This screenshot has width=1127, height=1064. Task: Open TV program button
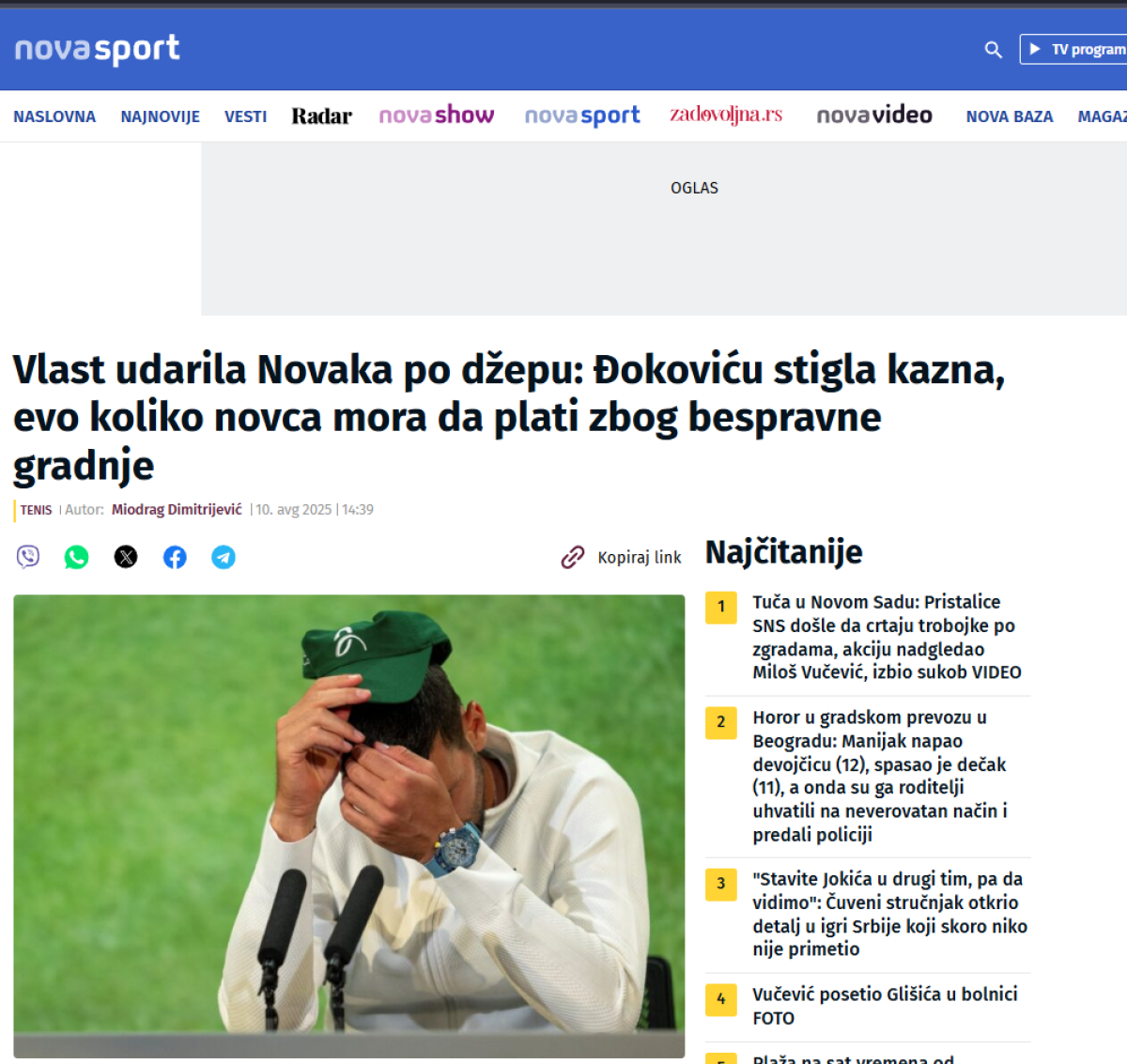1073,49
